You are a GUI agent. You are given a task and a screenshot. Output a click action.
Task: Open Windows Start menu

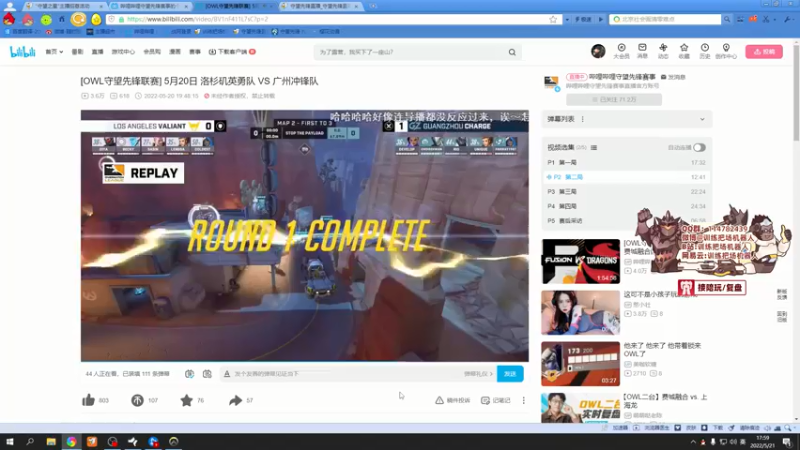10,441
